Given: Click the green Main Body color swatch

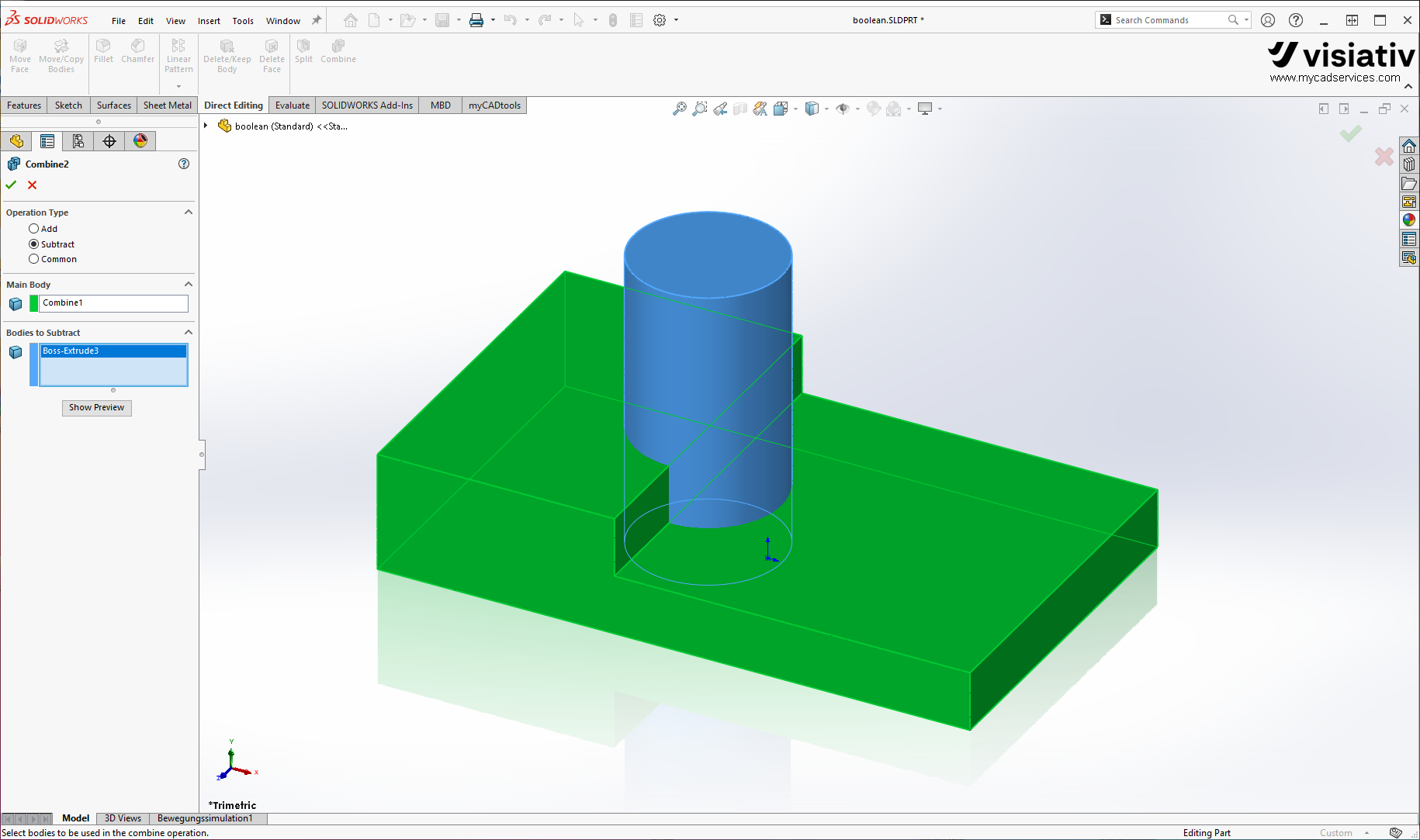Looking at the screenshot, I should pyautogui.click(x=34, y=303).
